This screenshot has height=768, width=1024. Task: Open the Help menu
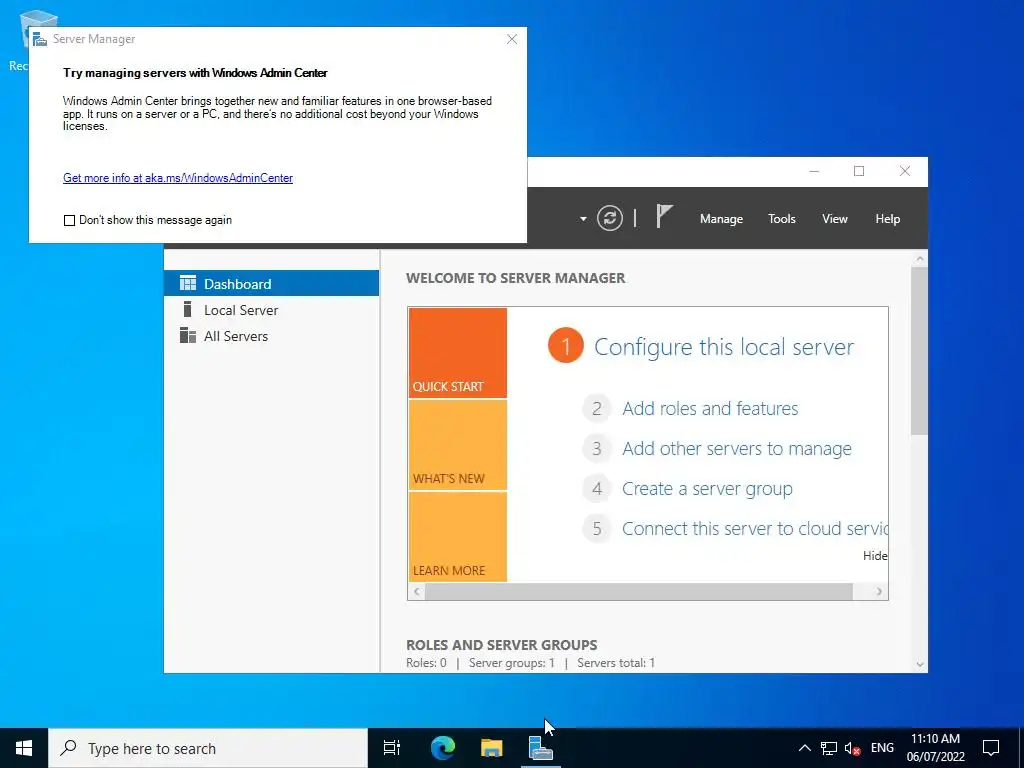888,219
